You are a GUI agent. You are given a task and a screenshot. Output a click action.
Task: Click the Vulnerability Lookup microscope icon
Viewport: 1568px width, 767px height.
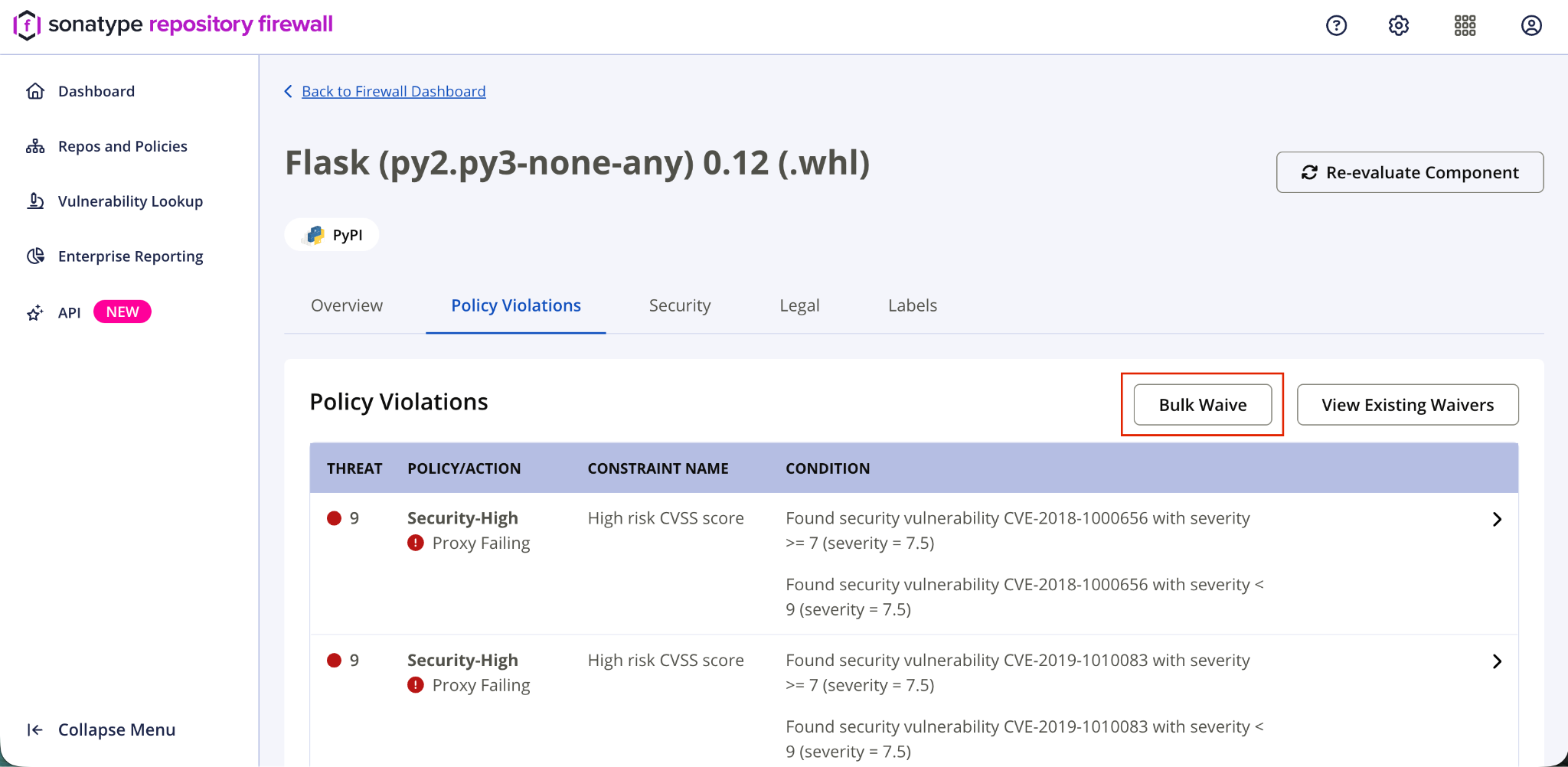click(x=35, y=201)
